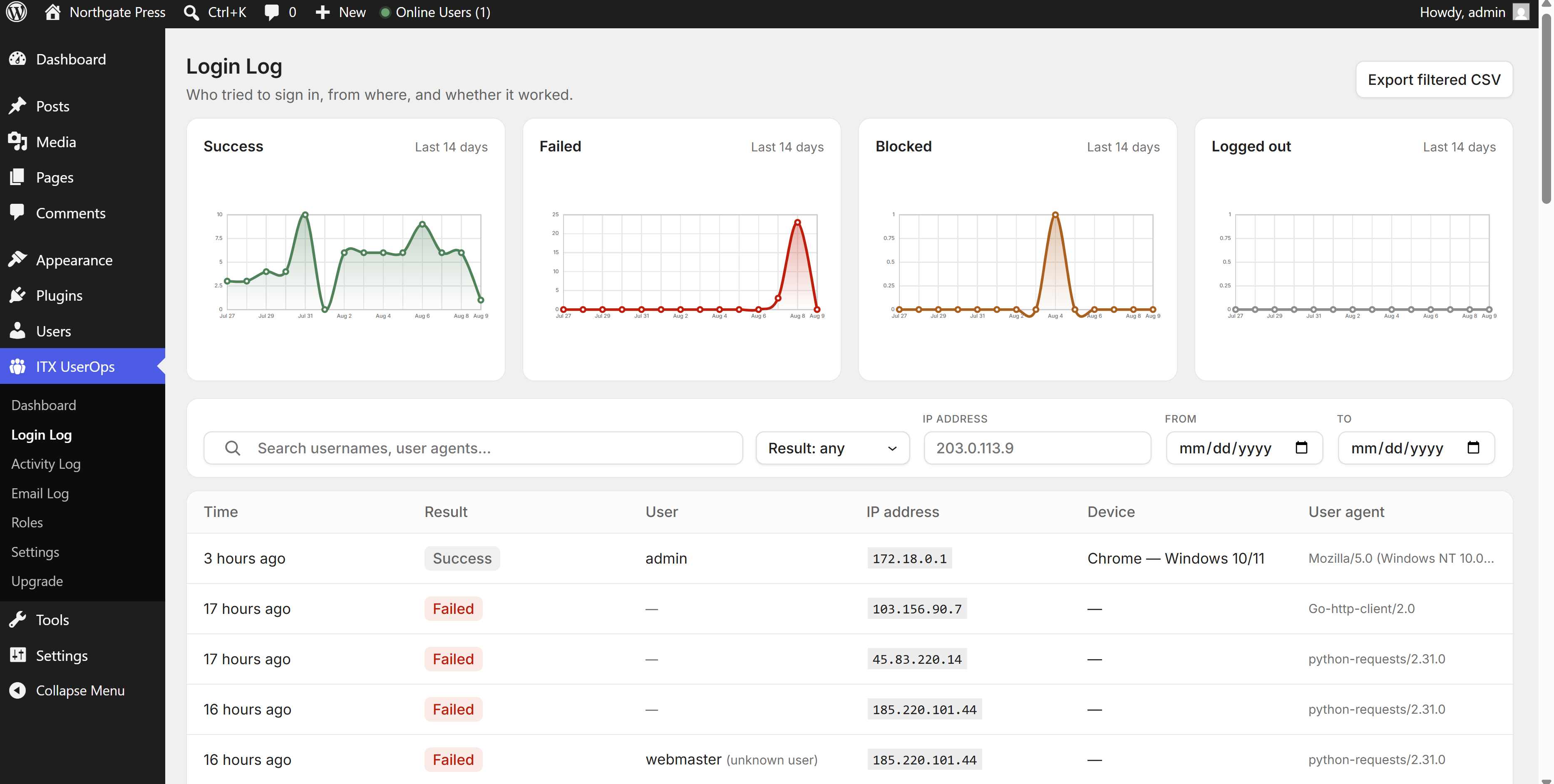Click the Media icon in sidebar
1554x784 pixels.
[17, 142]
